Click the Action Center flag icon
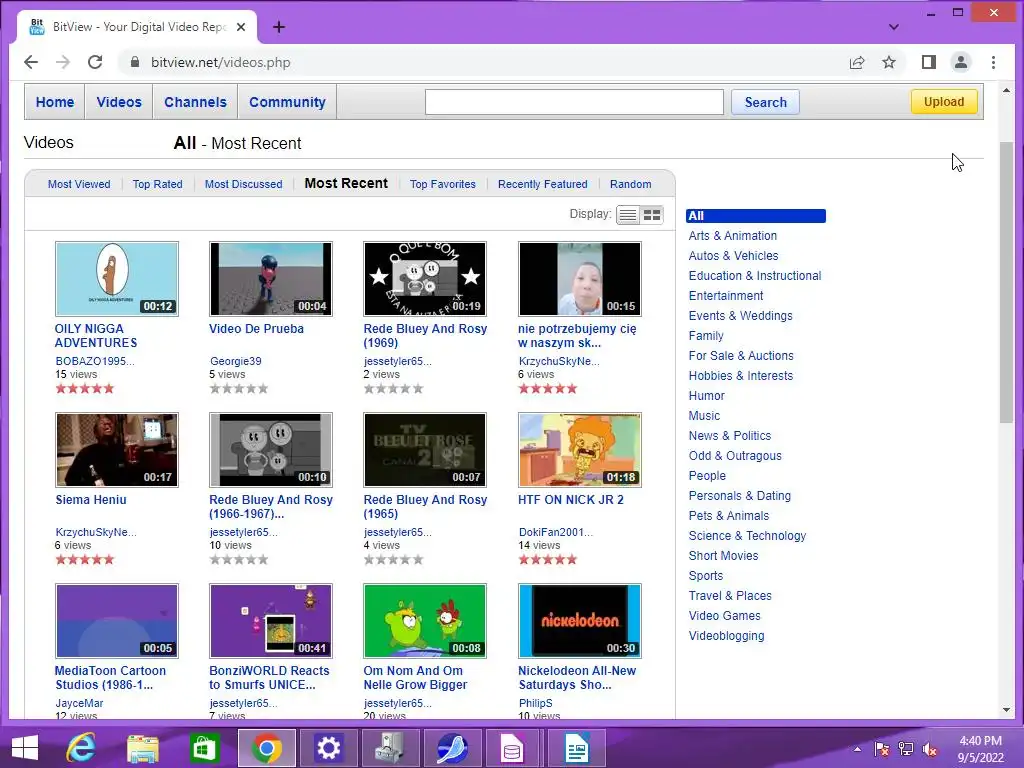The width and height of the screenshot is (1024, 768). pyautogui.click(x=882, y=749)
